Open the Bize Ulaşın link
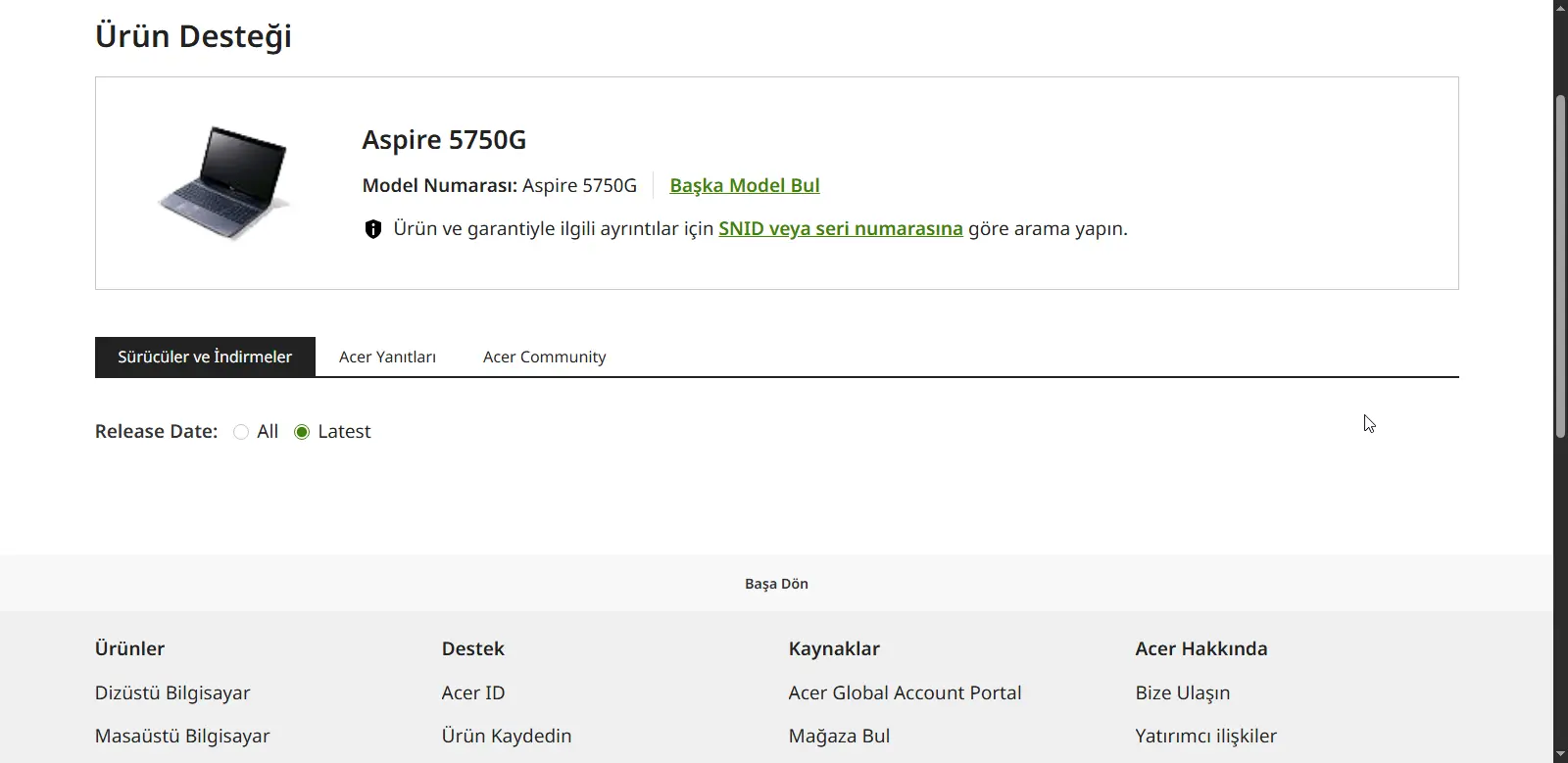 click(x=1183, y=692)
